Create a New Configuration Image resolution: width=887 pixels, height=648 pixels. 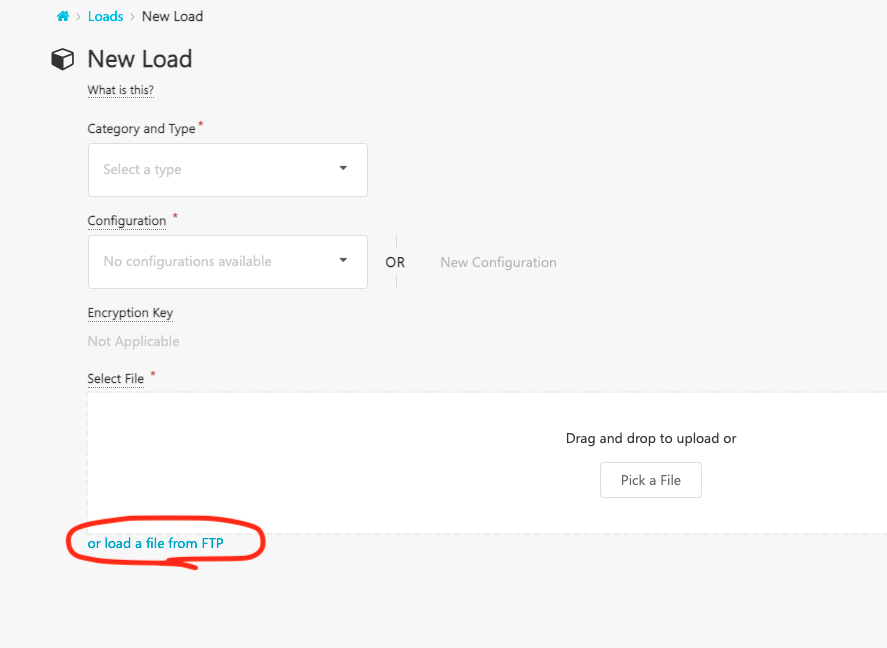click(498, 262)
